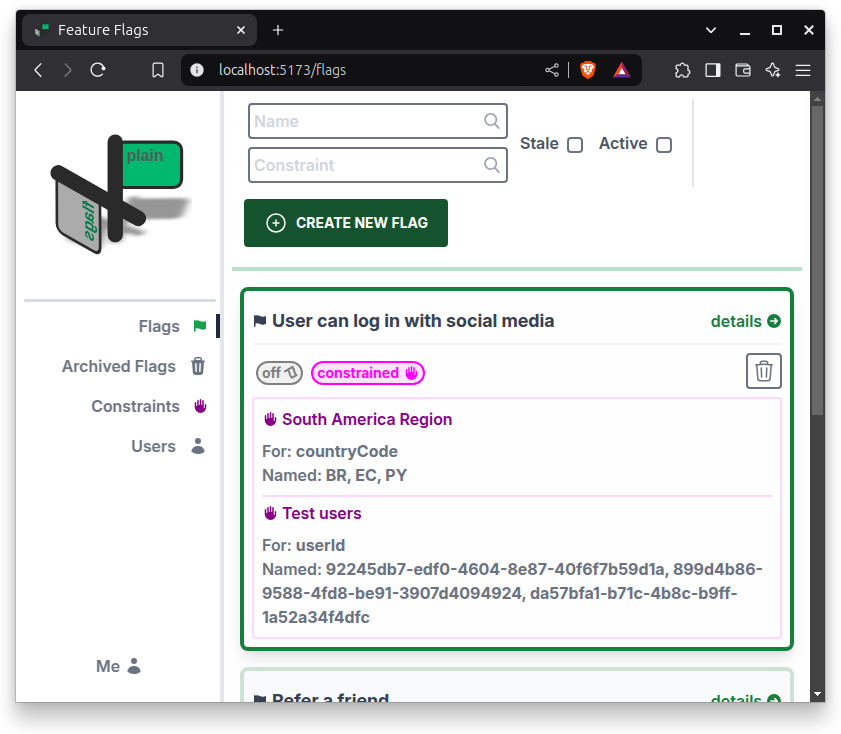Screen dimensions: 841x734
Task: Close the Feature Flags tab
Action: click(x=241, y=30)
